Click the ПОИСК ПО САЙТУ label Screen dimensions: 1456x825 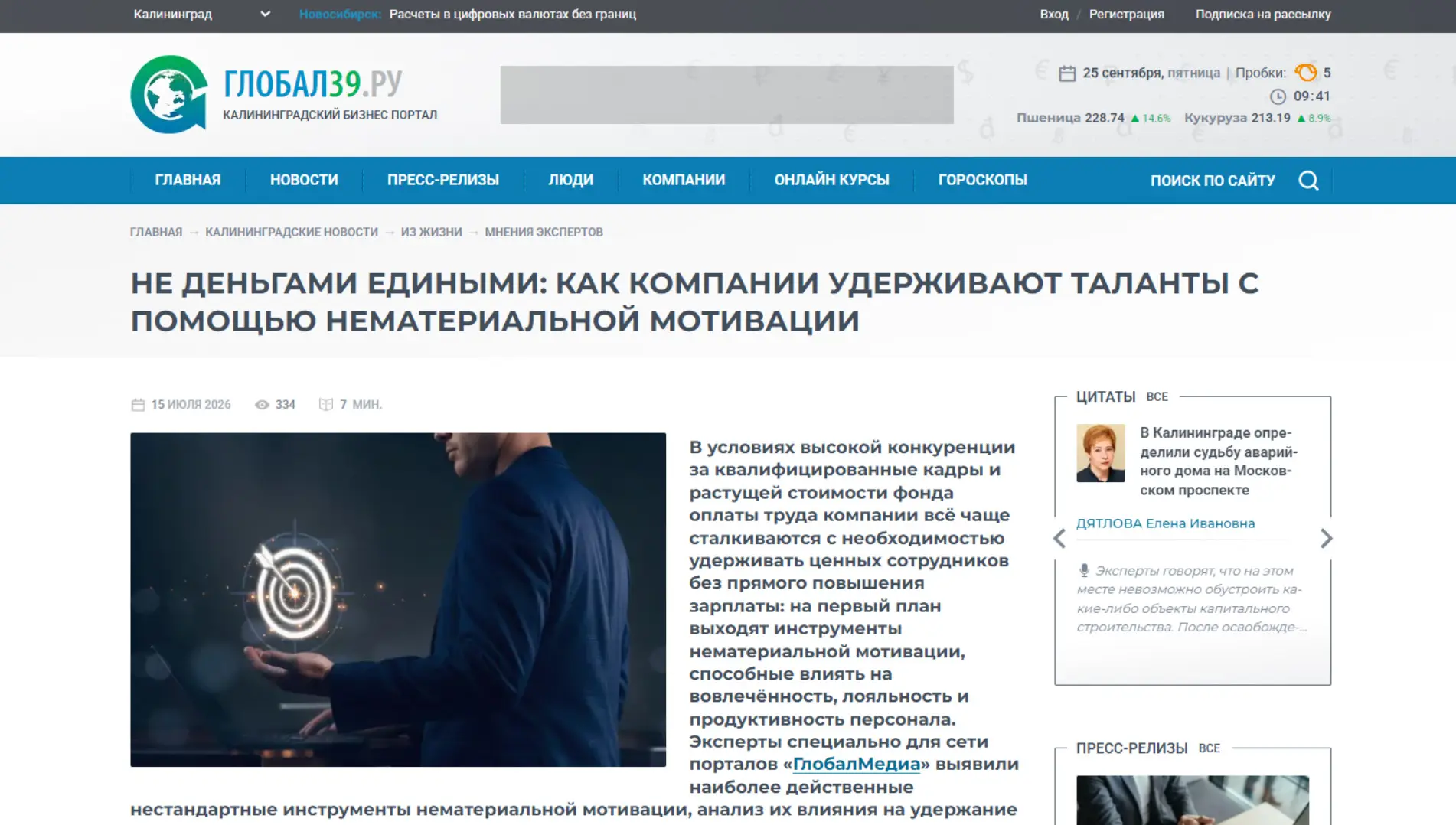click(1213, 181)
